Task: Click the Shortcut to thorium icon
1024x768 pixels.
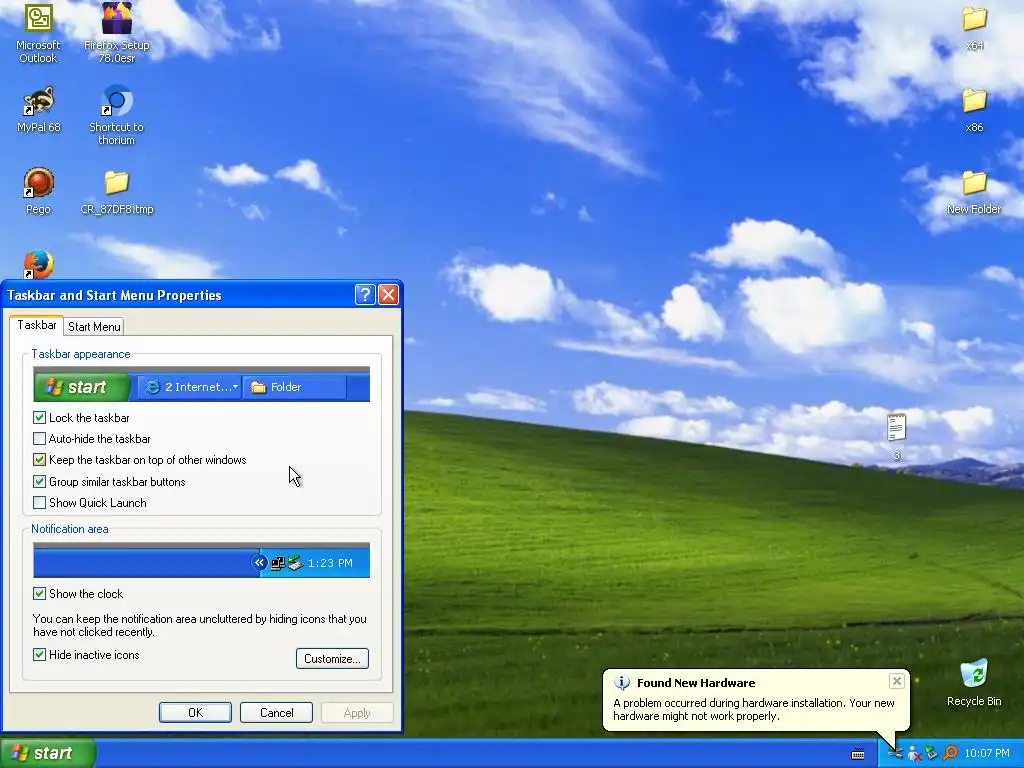Action: pos(116,115)
